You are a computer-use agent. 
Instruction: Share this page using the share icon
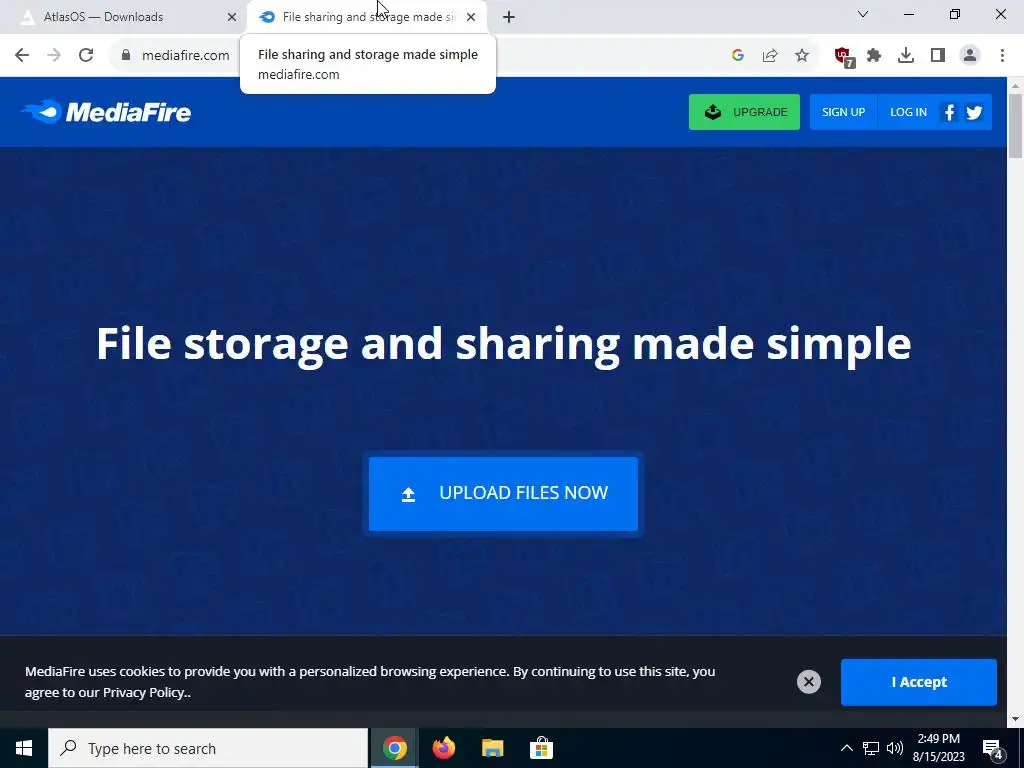(x=770, y=56)
